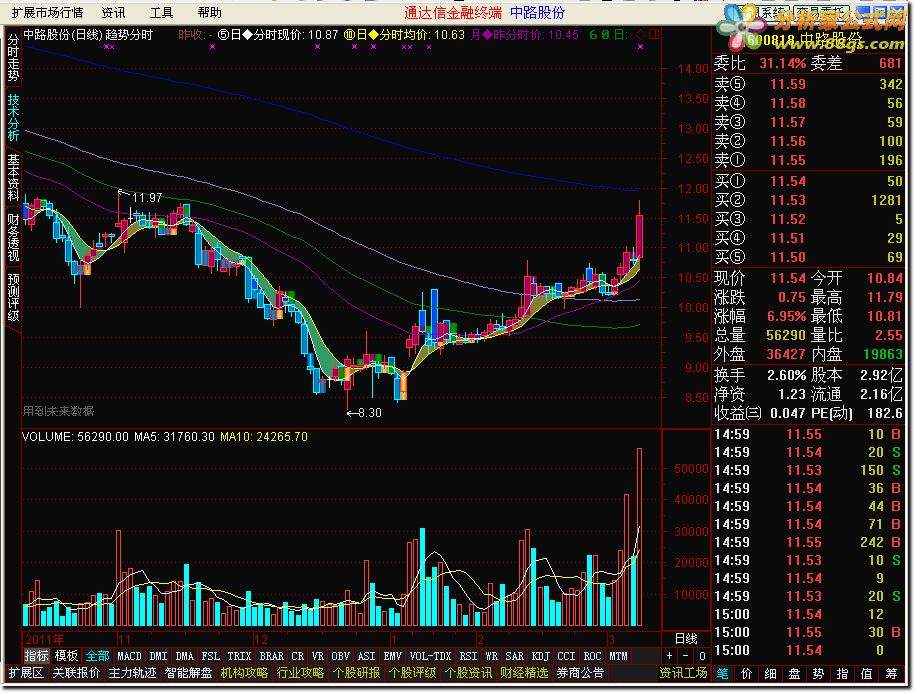Screen dimensions: 916x693
Task: Click the red square icon in chart header
Action: [x=654, y=35]
